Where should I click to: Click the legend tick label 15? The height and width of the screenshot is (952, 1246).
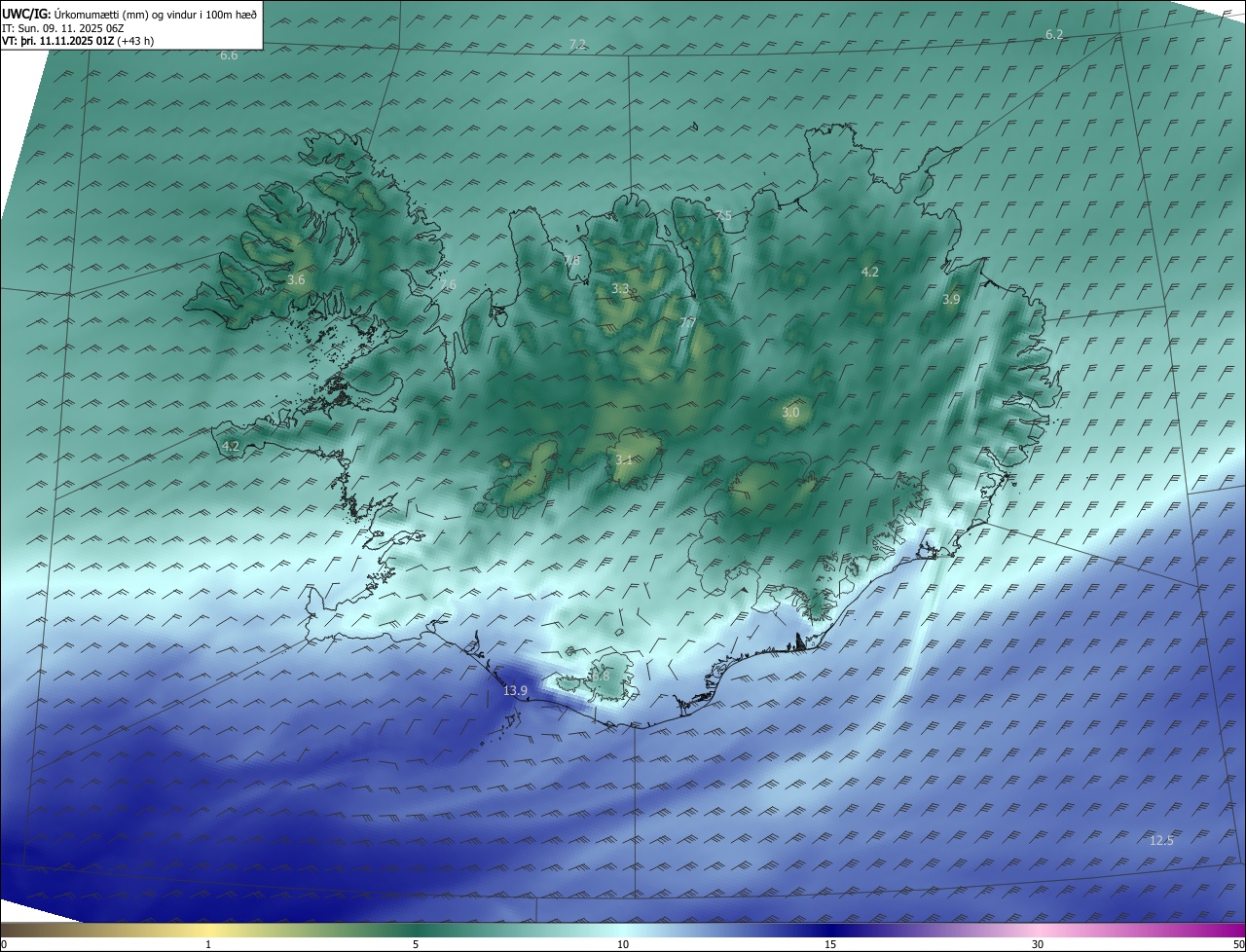(830, 944)
